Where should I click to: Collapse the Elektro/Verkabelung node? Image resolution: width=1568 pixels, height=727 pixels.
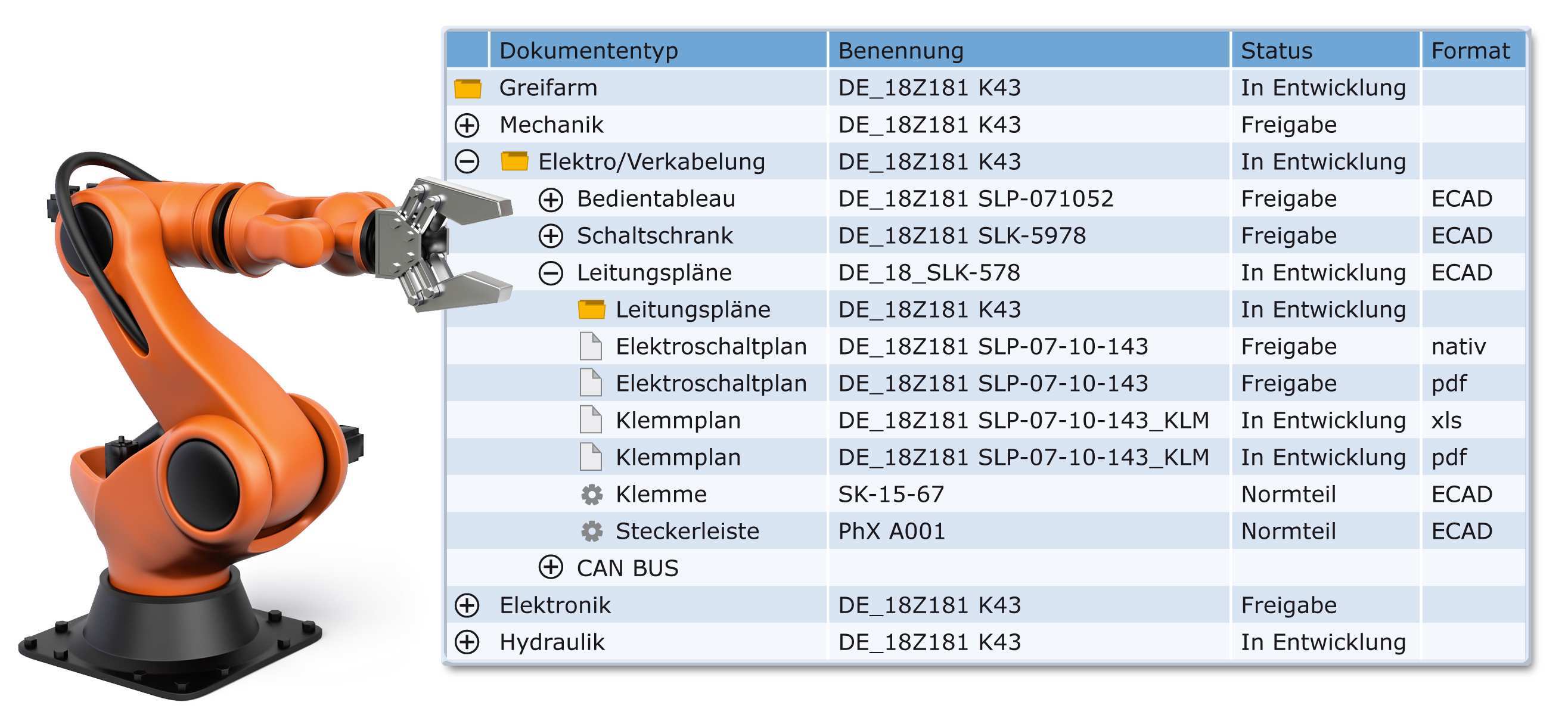coord(467,162)
